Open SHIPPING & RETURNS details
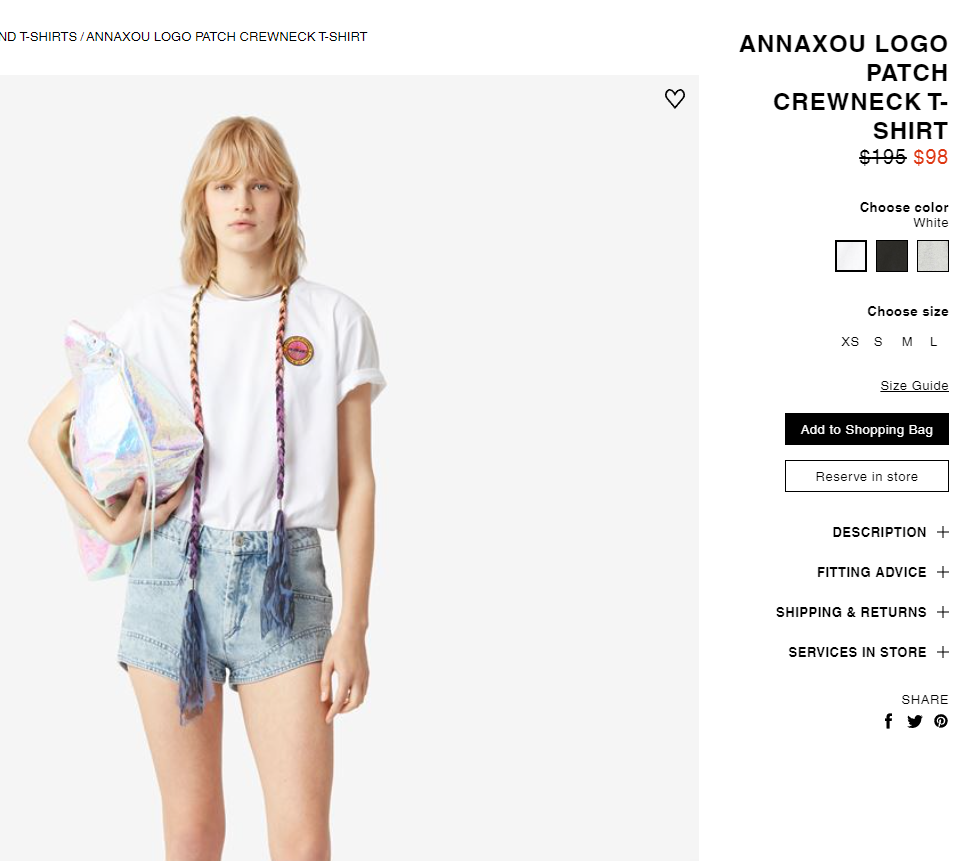Screen dimensions: 971x861 click(x=851, y=612)
